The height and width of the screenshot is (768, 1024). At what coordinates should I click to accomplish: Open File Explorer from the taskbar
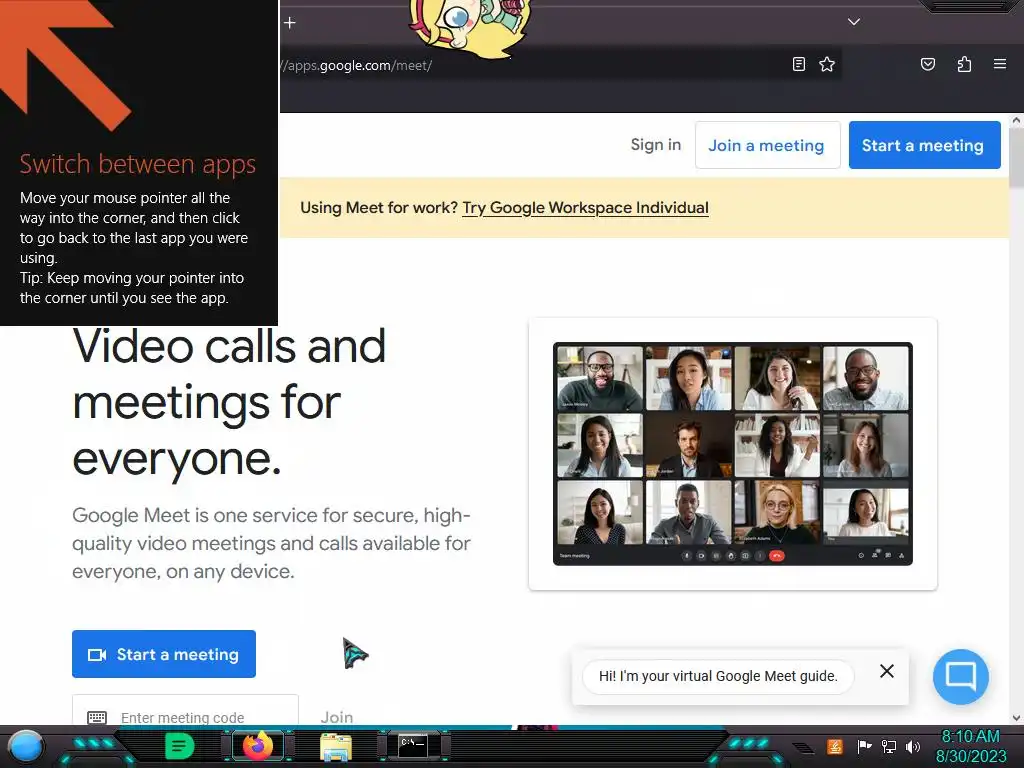336,746
